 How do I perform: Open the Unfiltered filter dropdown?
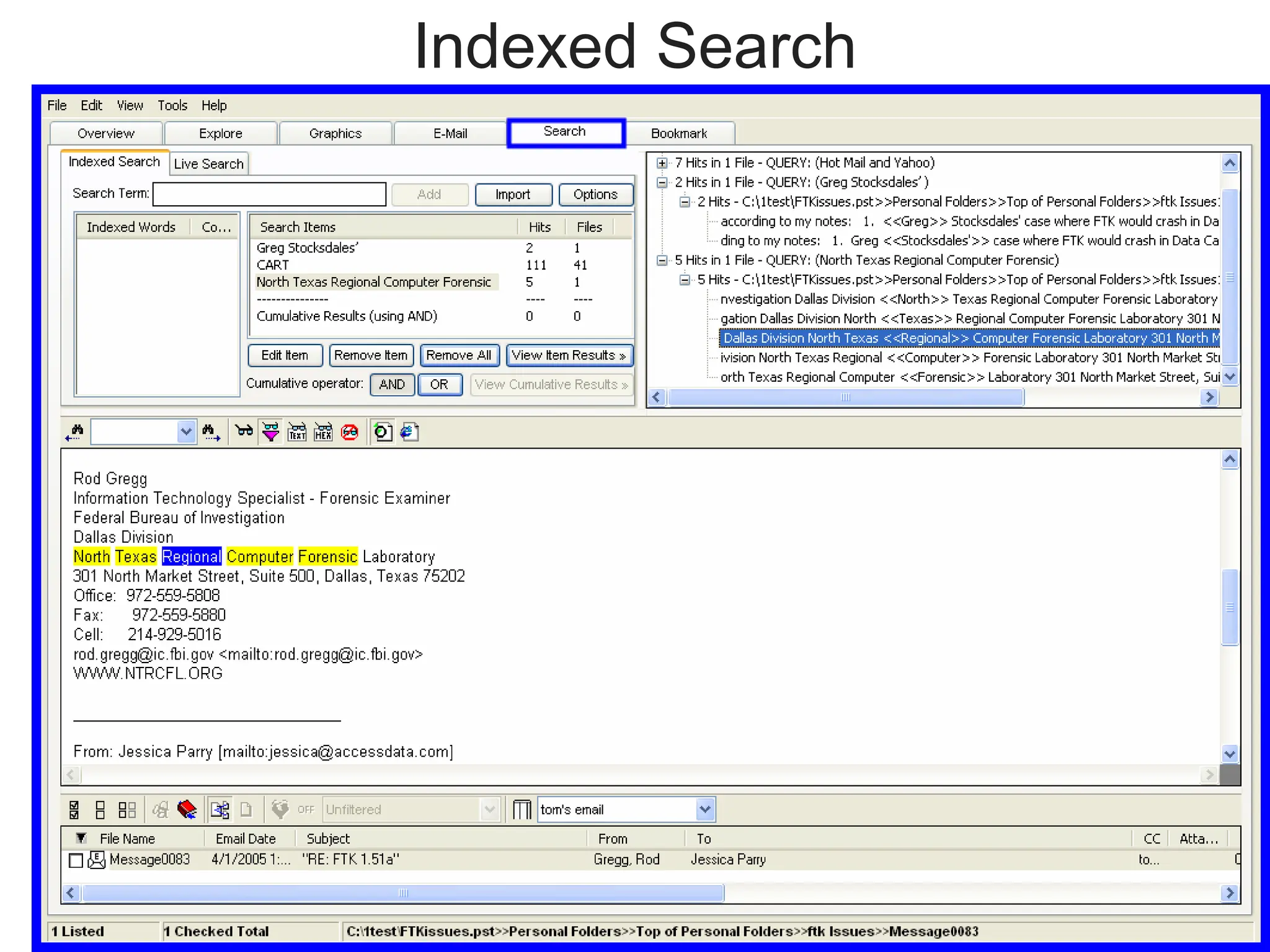pos(490,809)
